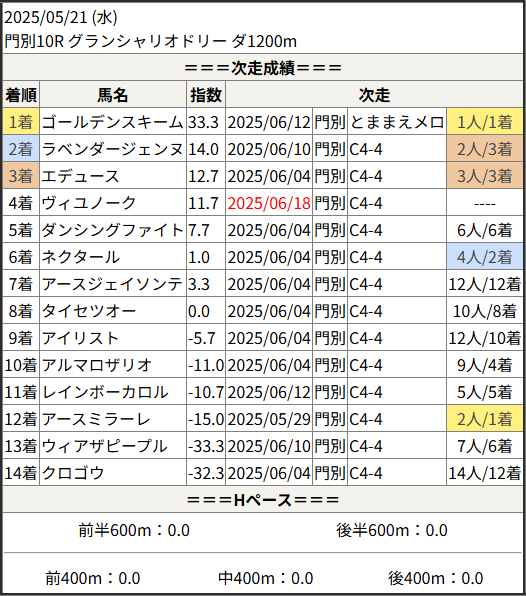Click horse name クロゴウ
Viewport: 526px width, 596px height.
click(73, 473)
